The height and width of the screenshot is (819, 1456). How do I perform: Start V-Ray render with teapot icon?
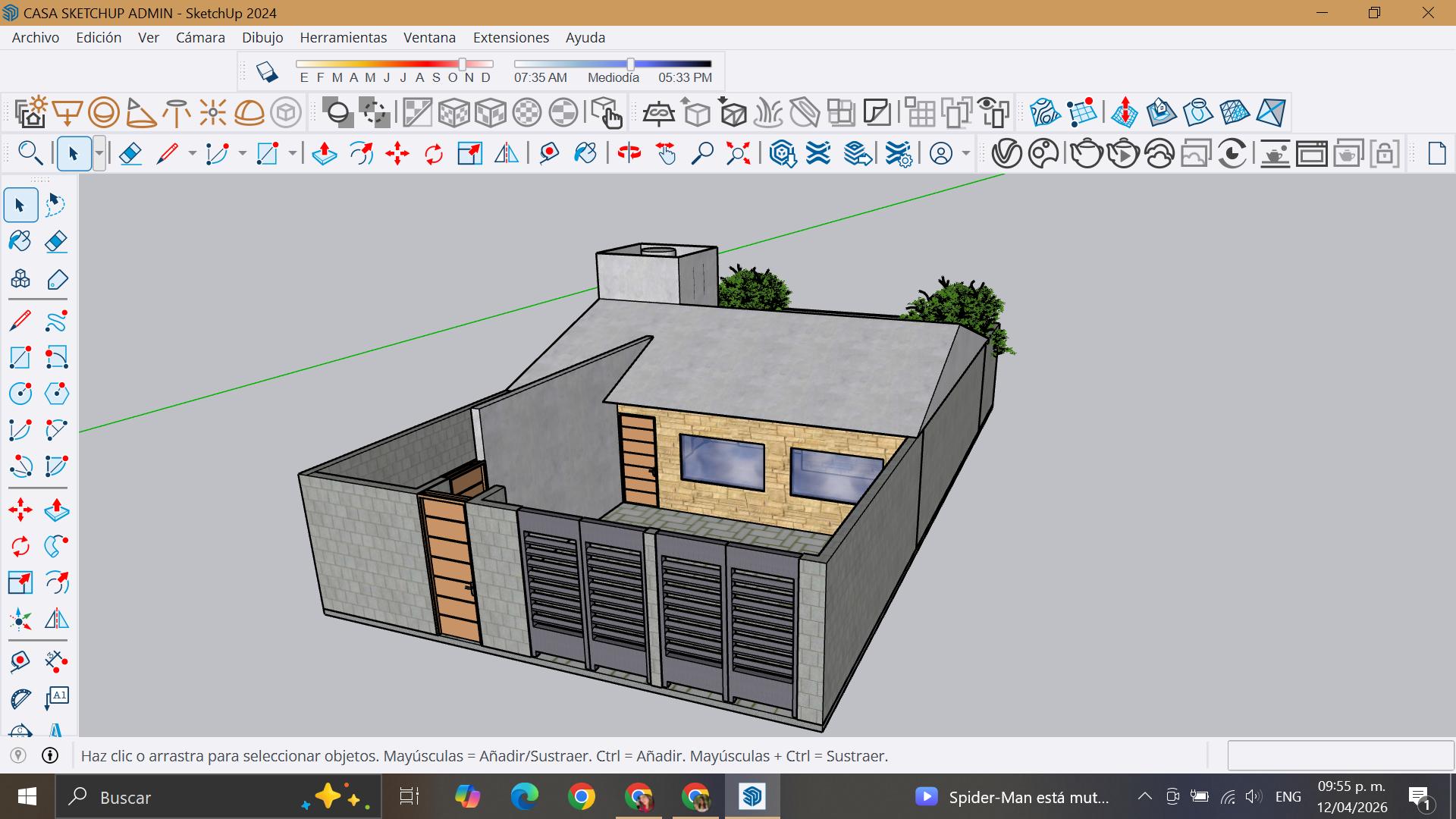[x=1086, y=154]
